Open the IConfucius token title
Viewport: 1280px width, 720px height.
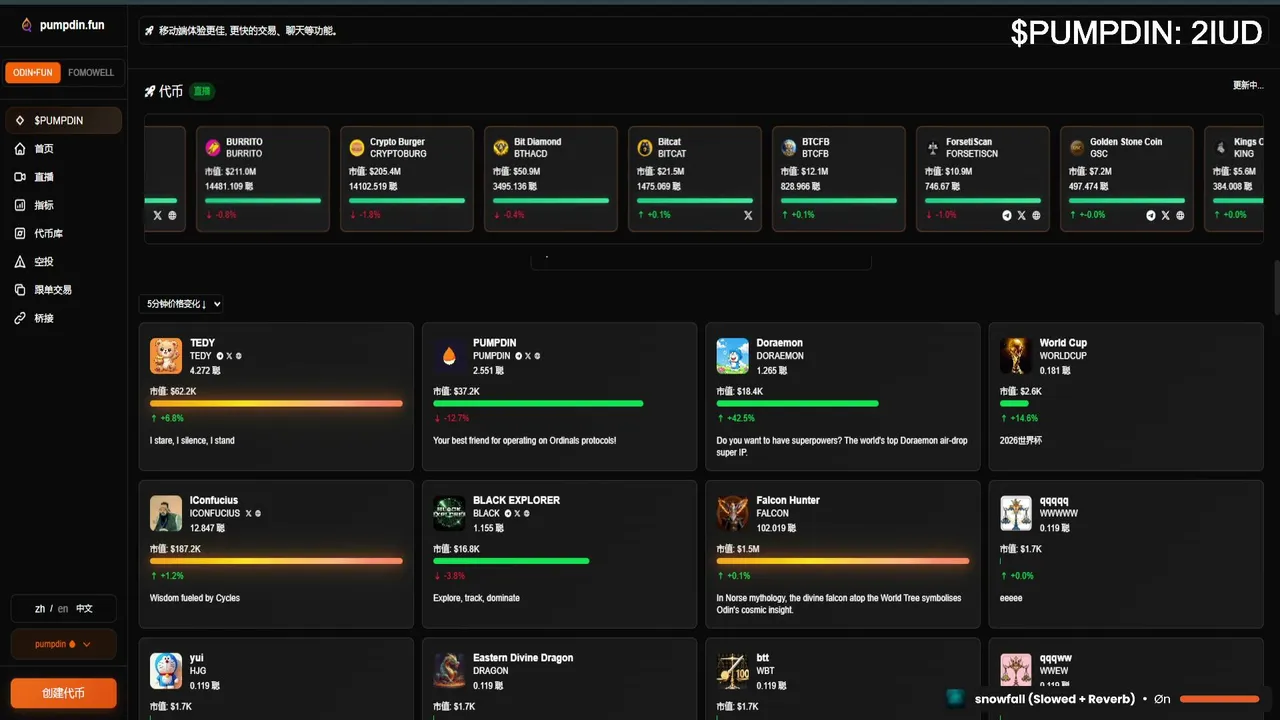click(x=214, y=500)
